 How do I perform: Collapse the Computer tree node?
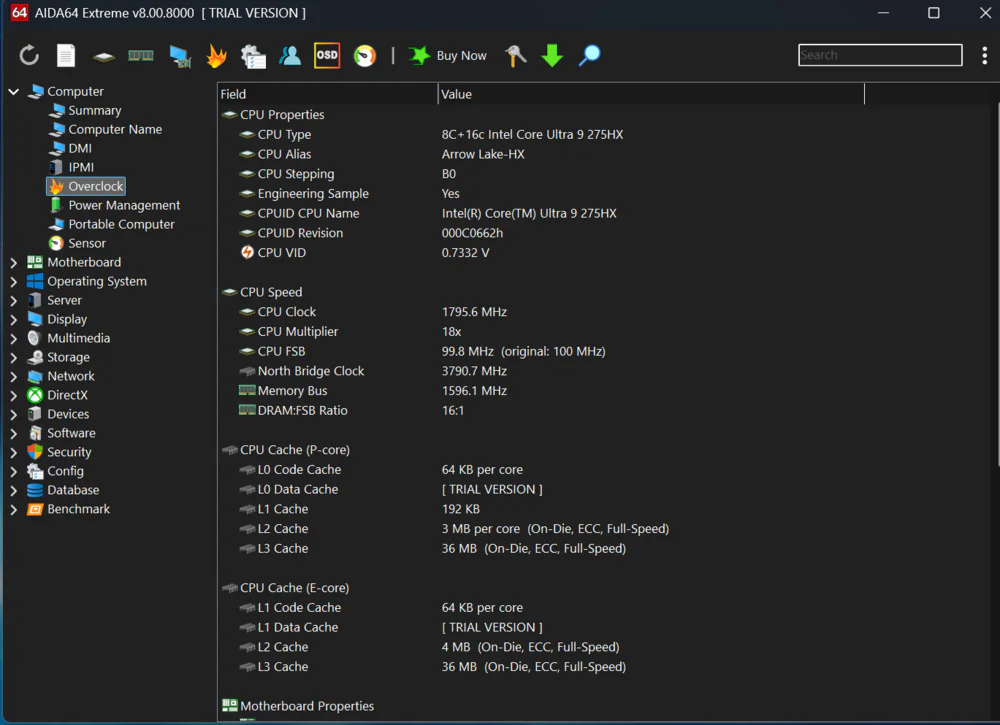[x=14, y=92]
